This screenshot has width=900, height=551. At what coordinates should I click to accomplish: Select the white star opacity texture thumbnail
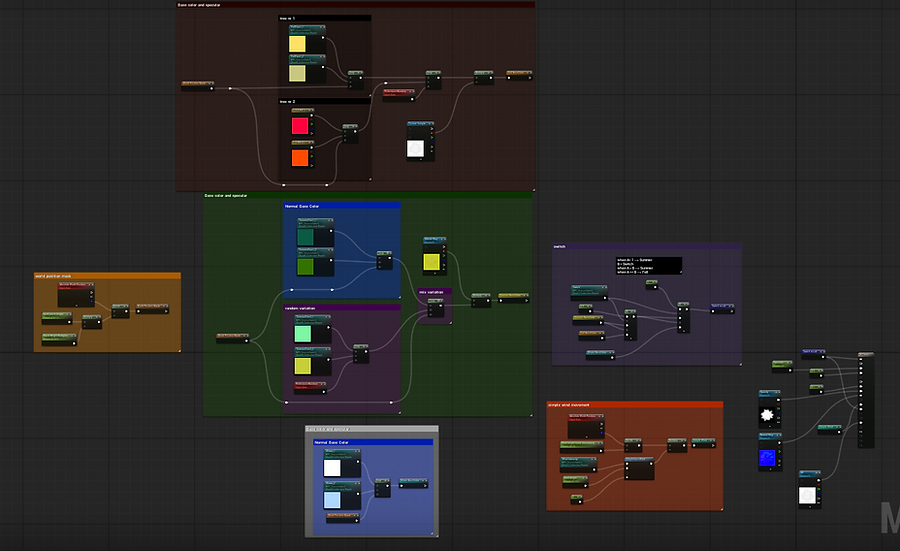[767, 415]
